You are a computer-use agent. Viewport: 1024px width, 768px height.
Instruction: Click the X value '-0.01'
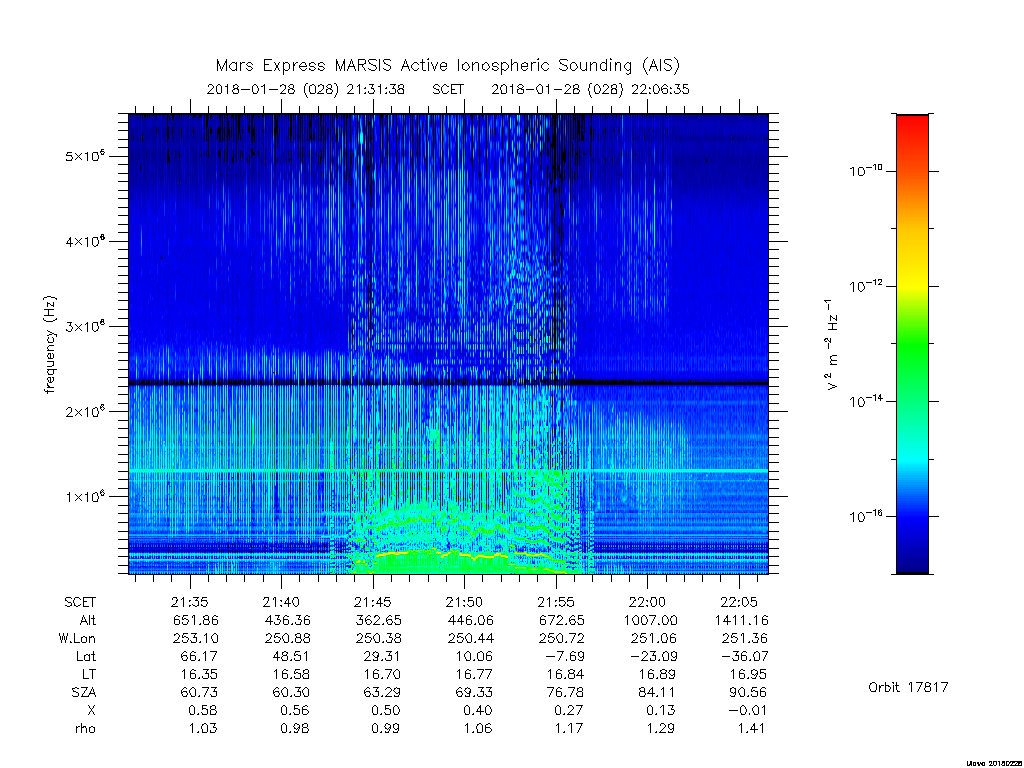coord(748,711)
